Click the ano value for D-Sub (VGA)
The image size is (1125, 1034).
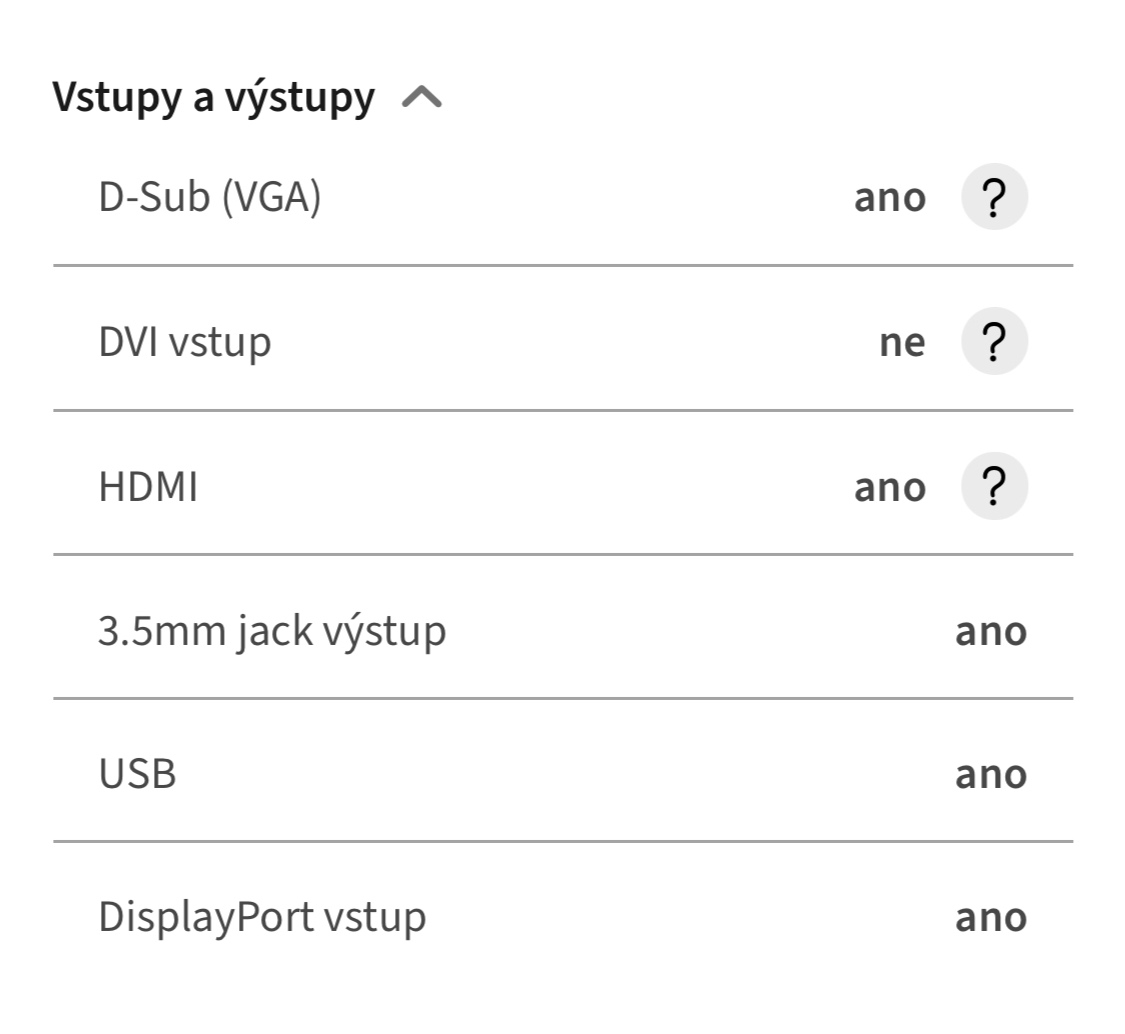coord(889,198)
